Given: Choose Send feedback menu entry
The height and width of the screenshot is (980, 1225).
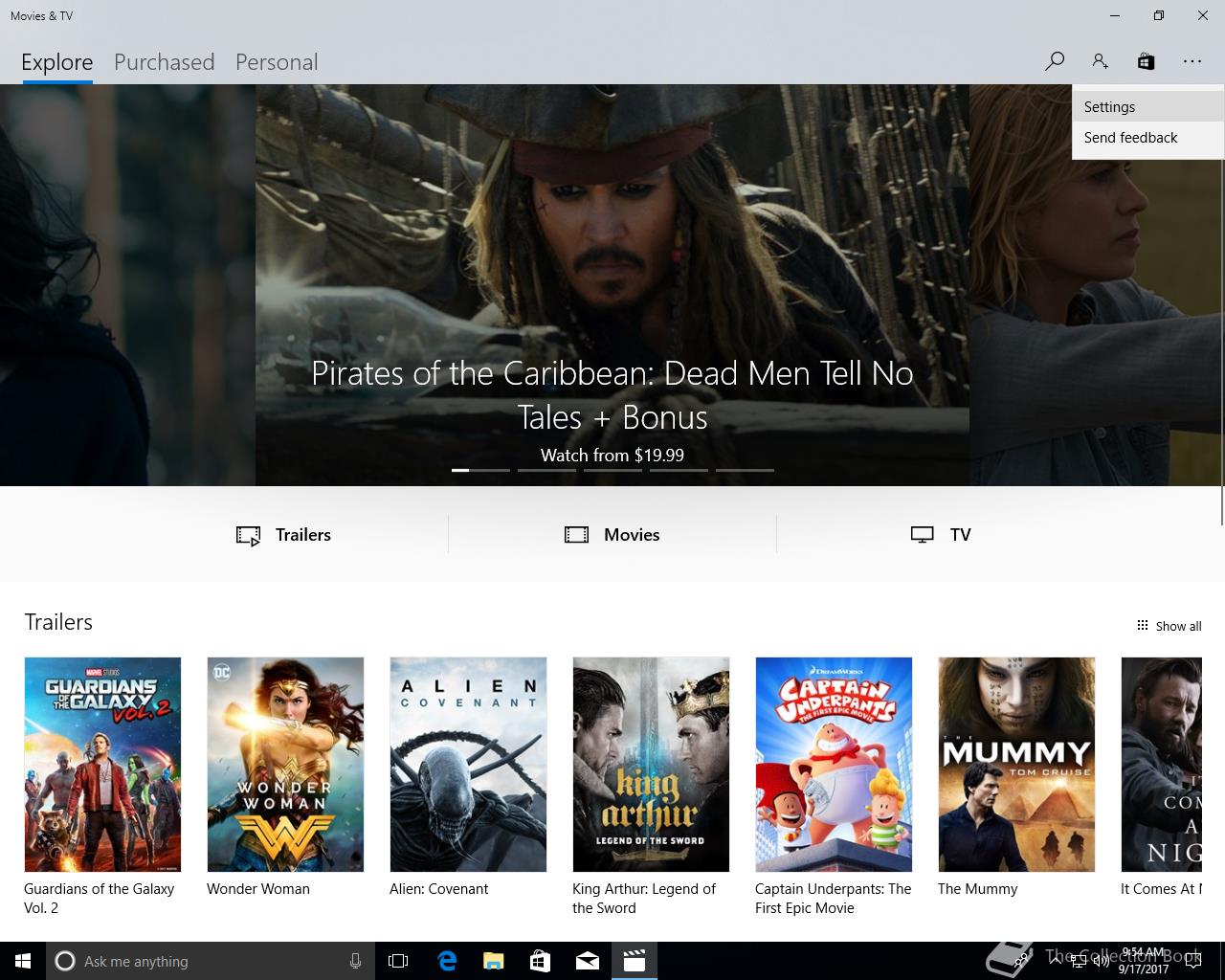Looking at the screenshot, I should [1147, 138].
